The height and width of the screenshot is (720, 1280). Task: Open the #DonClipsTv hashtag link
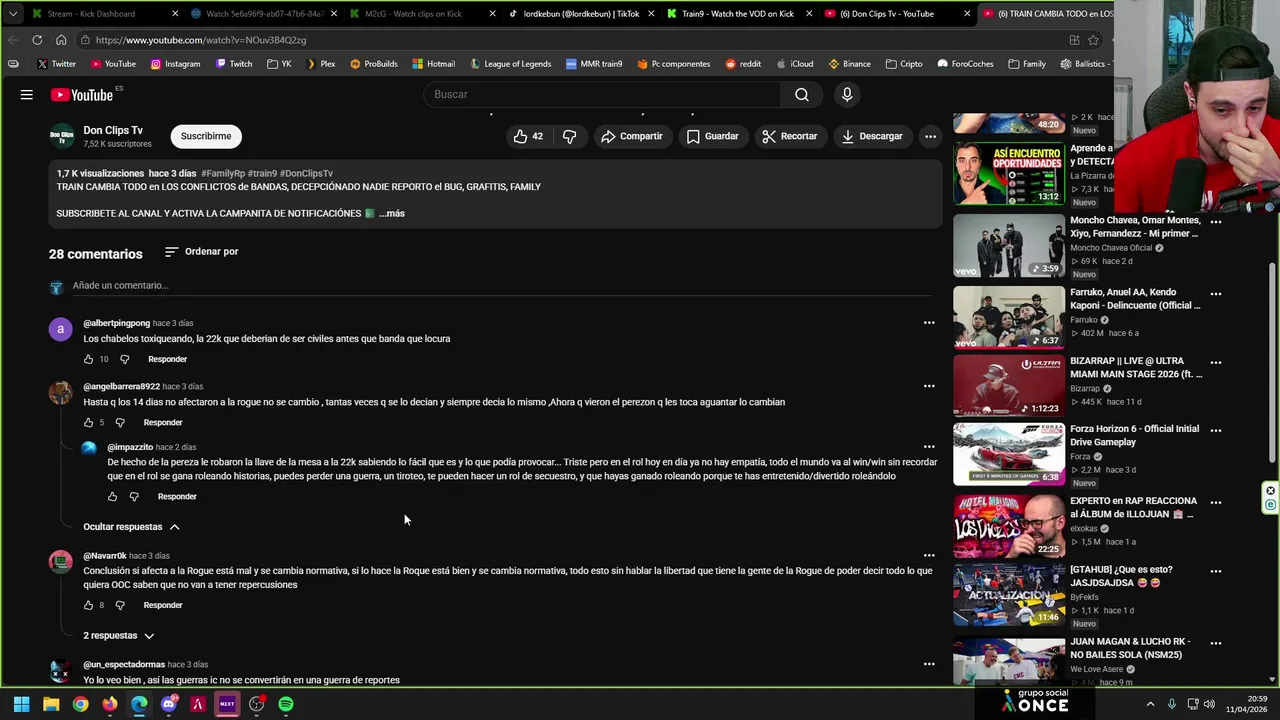[x=306, y=173]
